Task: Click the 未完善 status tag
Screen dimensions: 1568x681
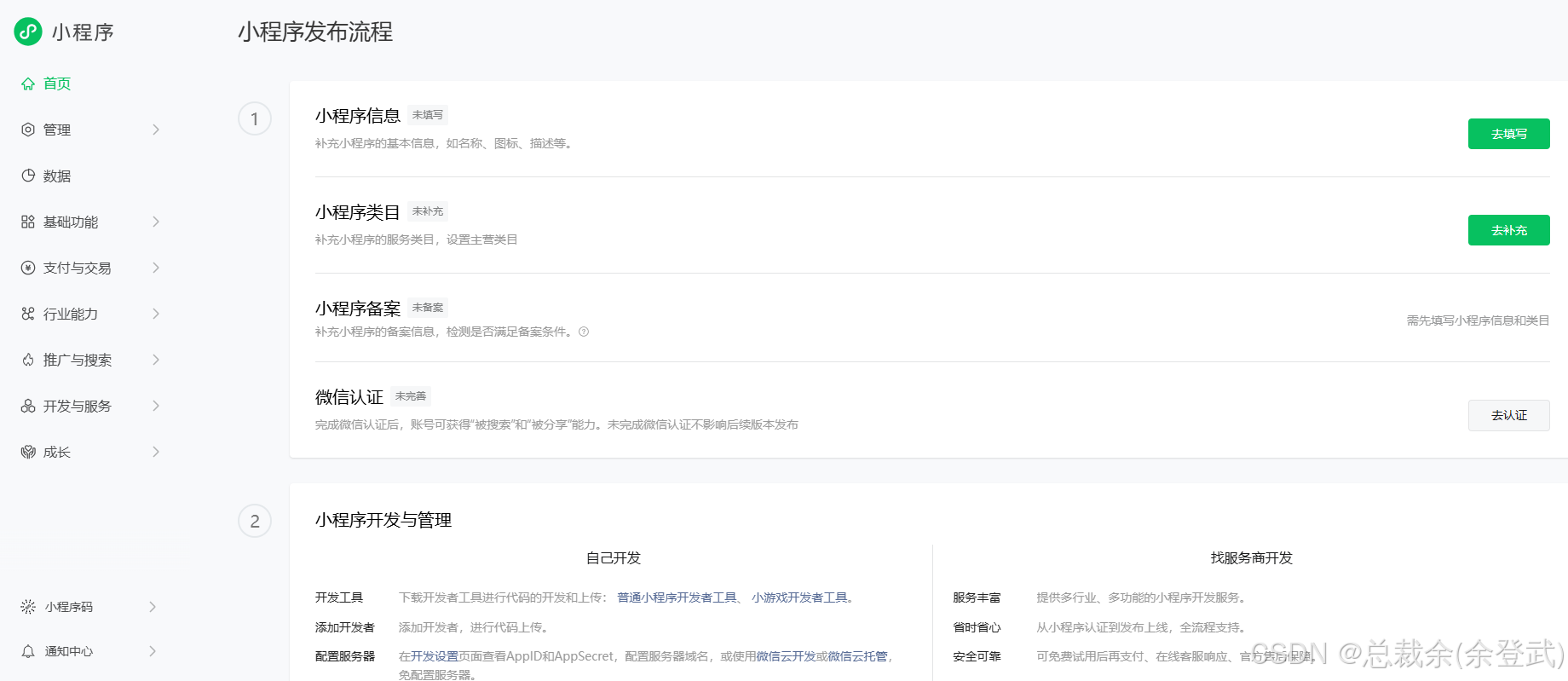Action: [x=411, y=396]
